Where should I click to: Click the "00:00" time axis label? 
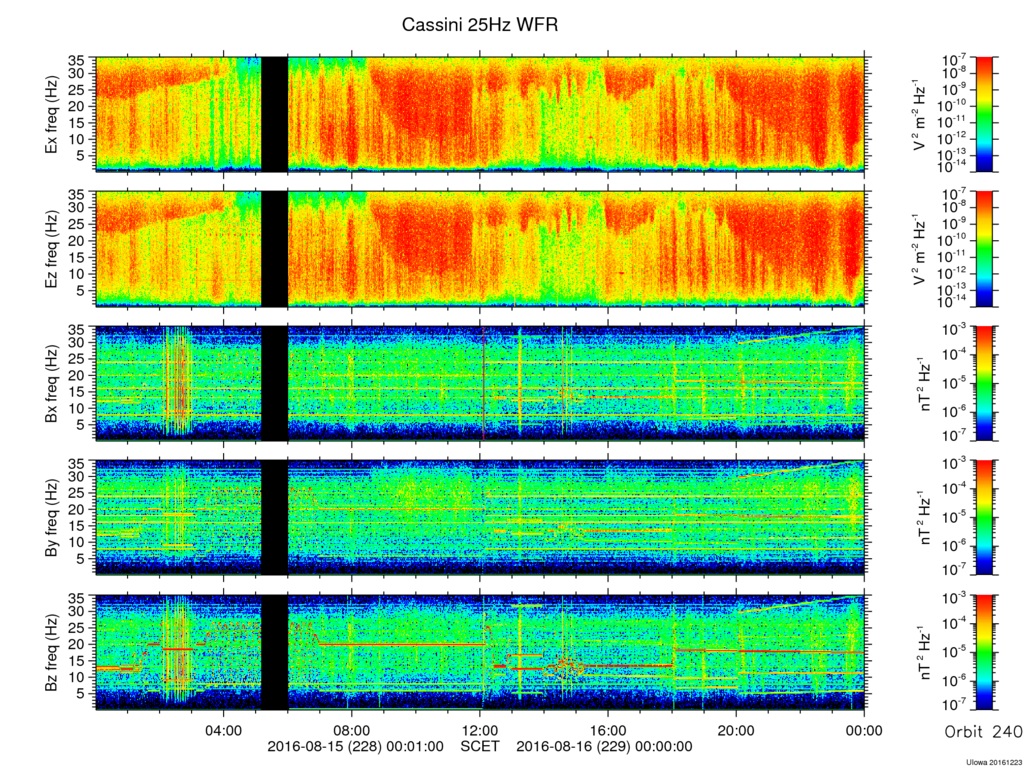[864, 730]
